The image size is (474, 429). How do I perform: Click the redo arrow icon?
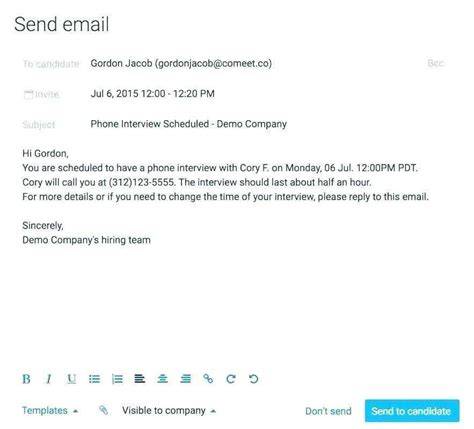point(231,379)
